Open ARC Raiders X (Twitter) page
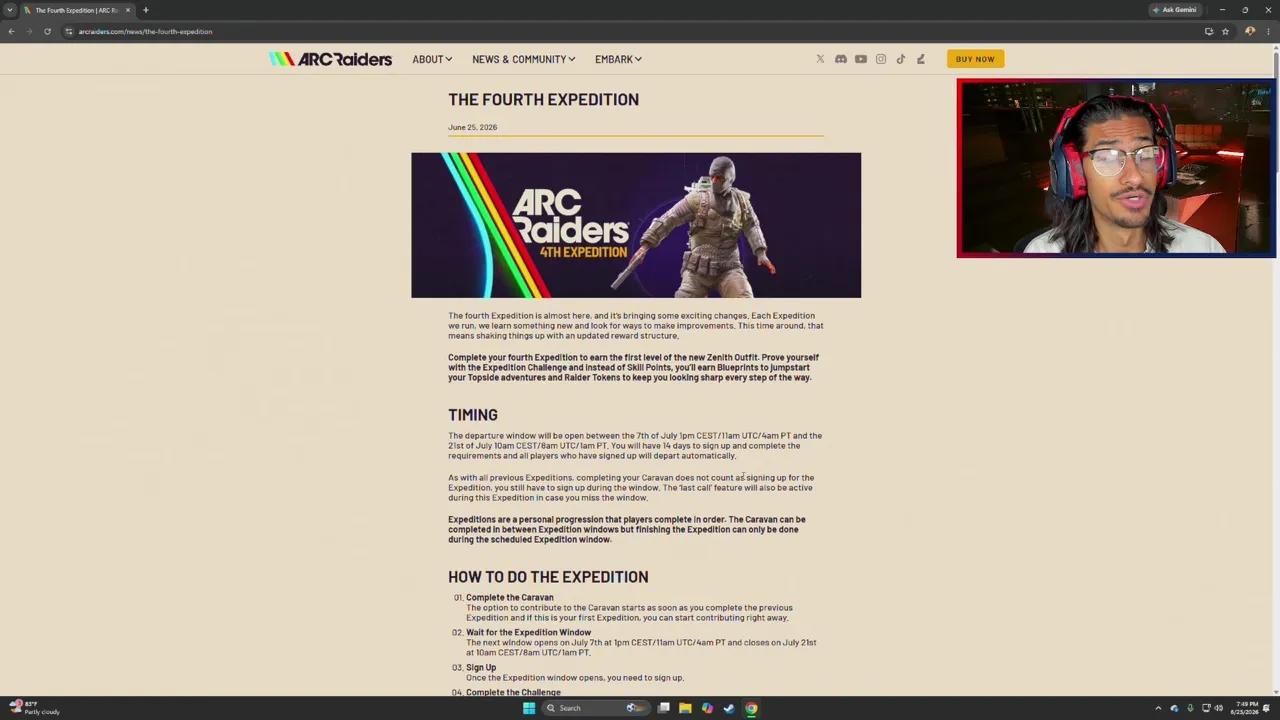This screenshot has width=1280, height=720. coord(820,59)
